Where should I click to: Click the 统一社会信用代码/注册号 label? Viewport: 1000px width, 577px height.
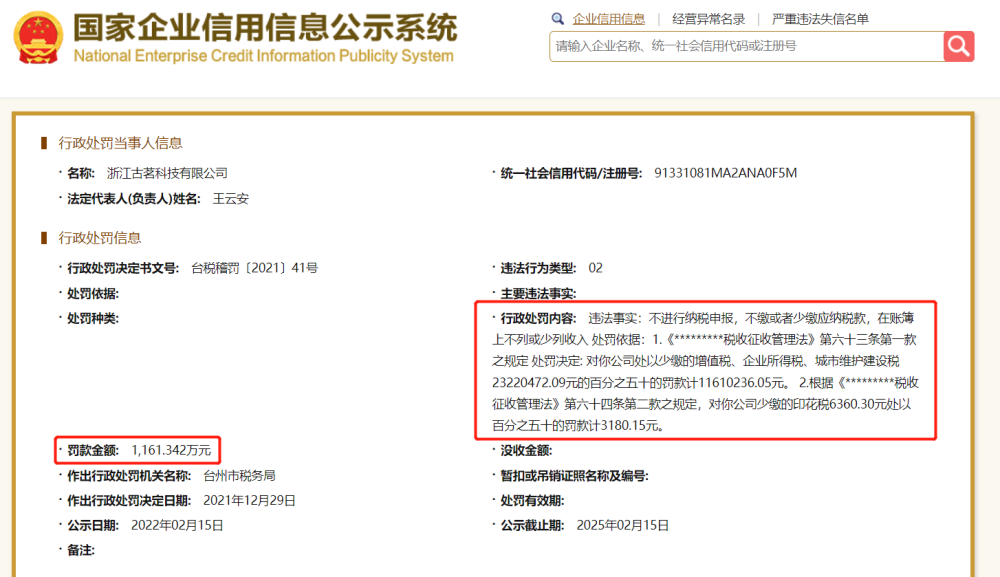pos(571,173)
